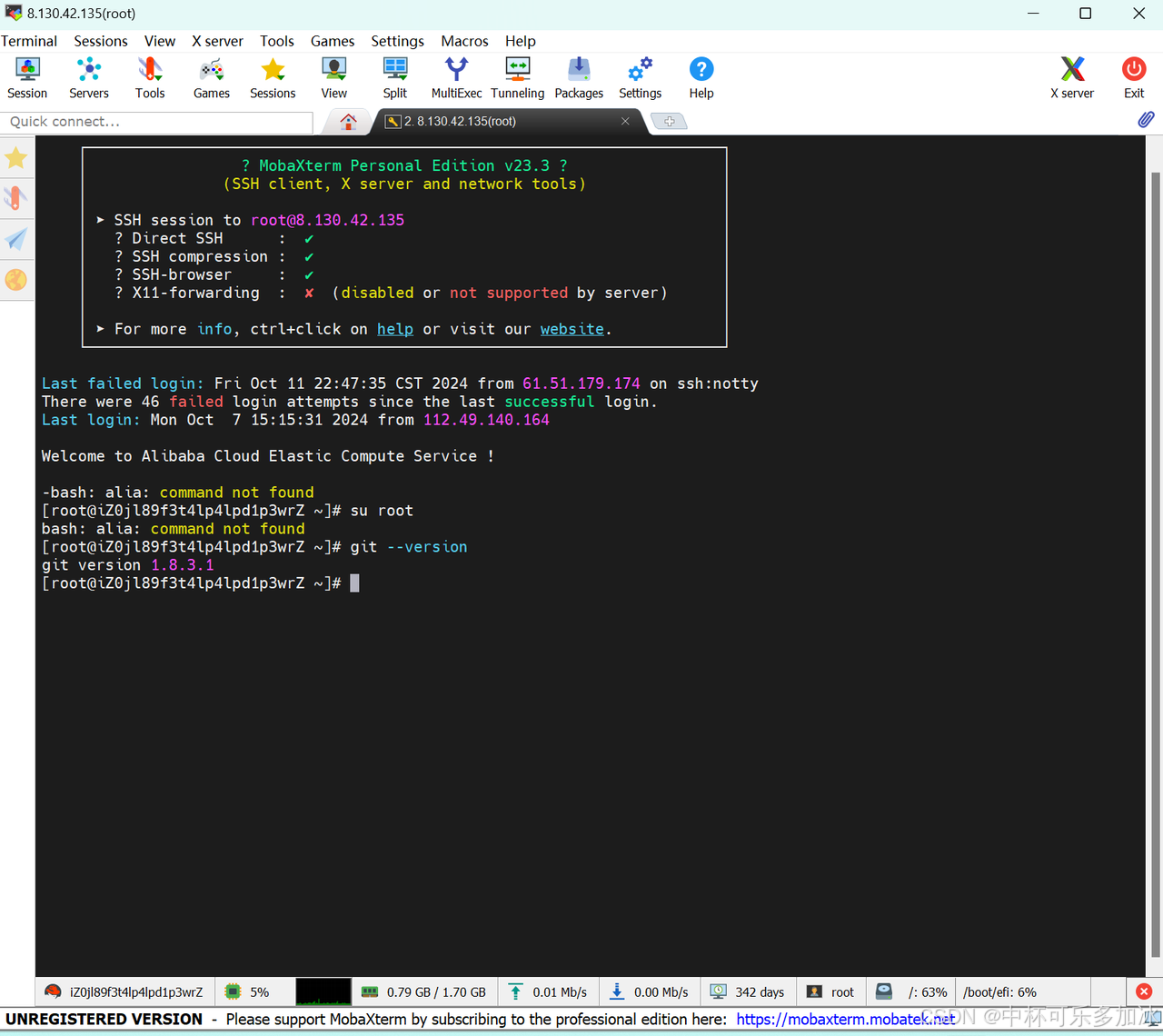This screenshot has width=1163, height=1036.
Task: Click the help link in terminal banner
Action: click(x=395, y=329)
